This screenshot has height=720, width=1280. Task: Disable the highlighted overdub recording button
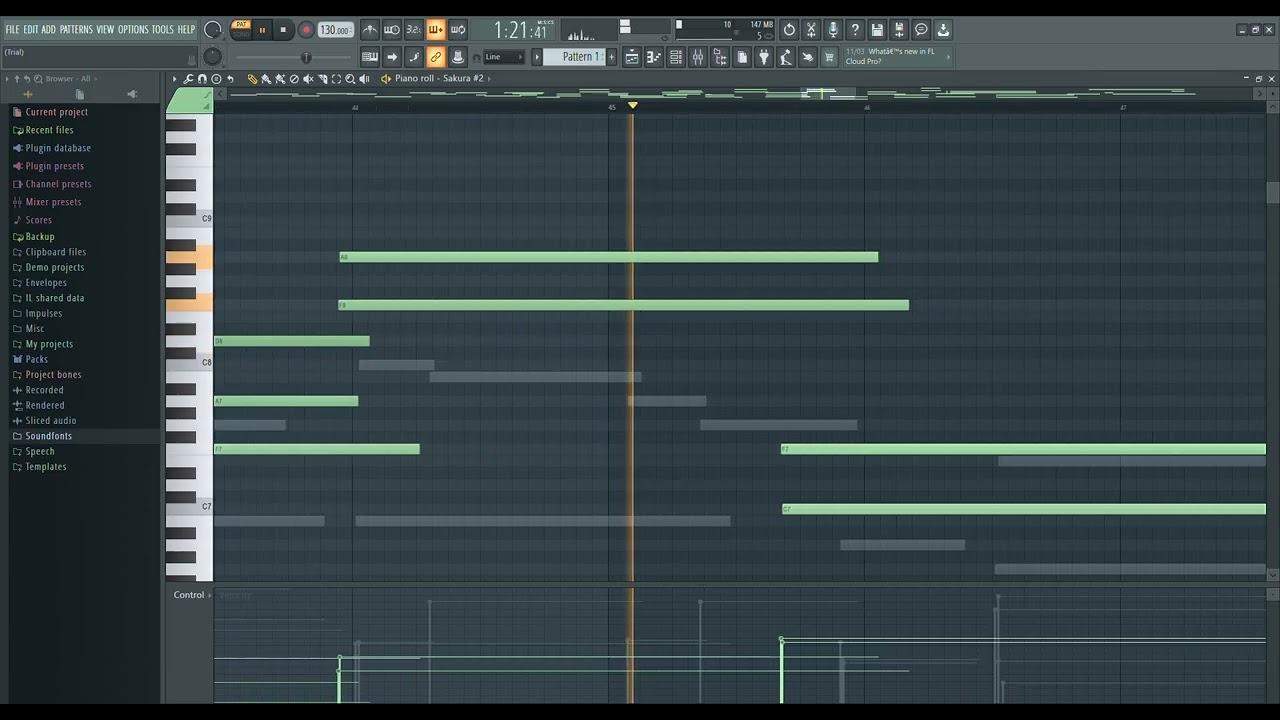436,30
